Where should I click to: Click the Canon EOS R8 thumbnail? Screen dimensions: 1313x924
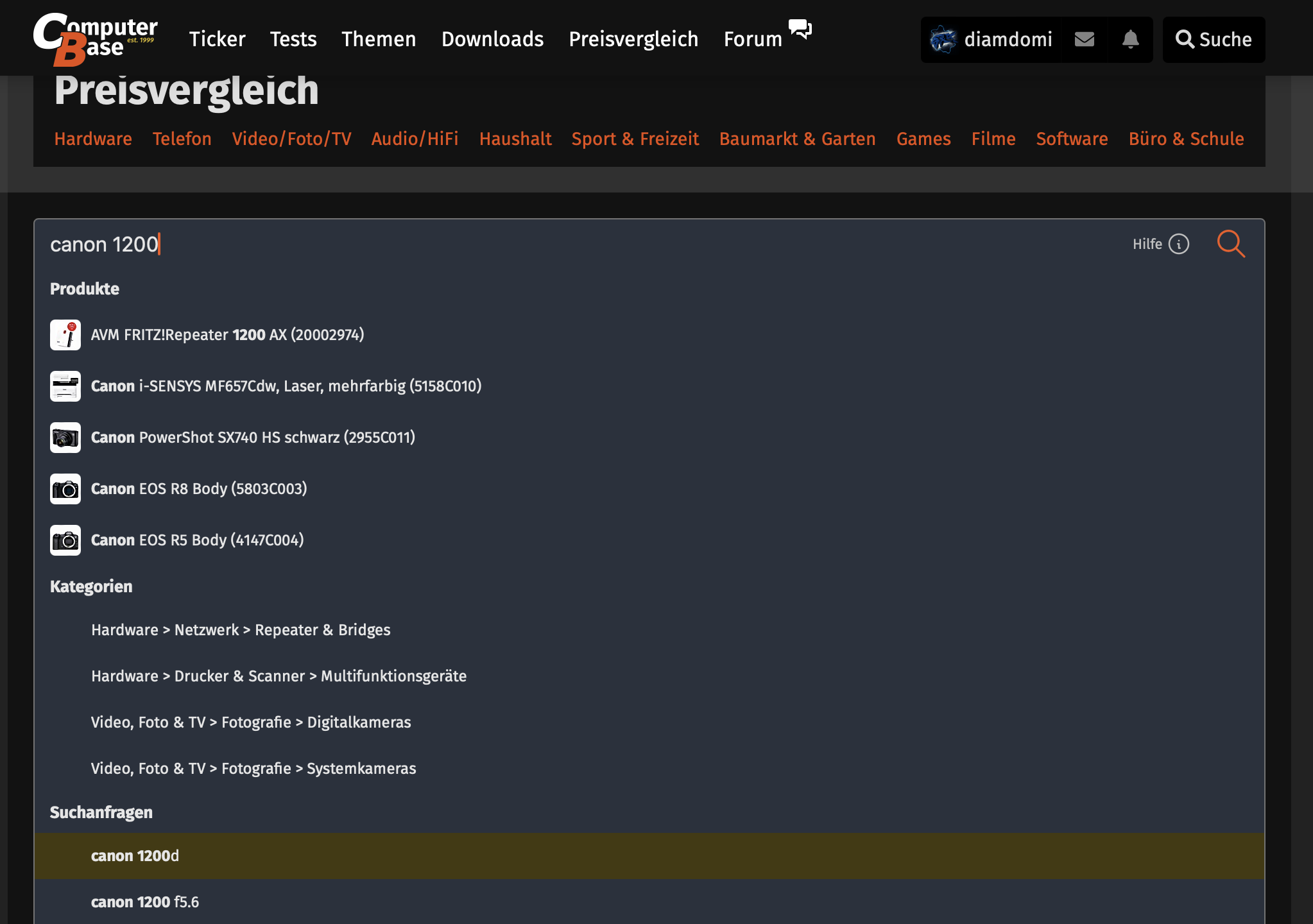click(65, 489)
